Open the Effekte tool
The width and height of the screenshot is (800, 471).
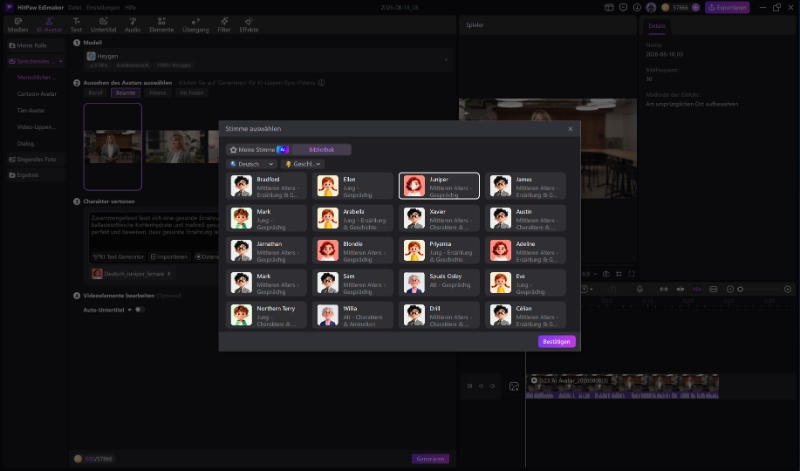tap(248, 25)
